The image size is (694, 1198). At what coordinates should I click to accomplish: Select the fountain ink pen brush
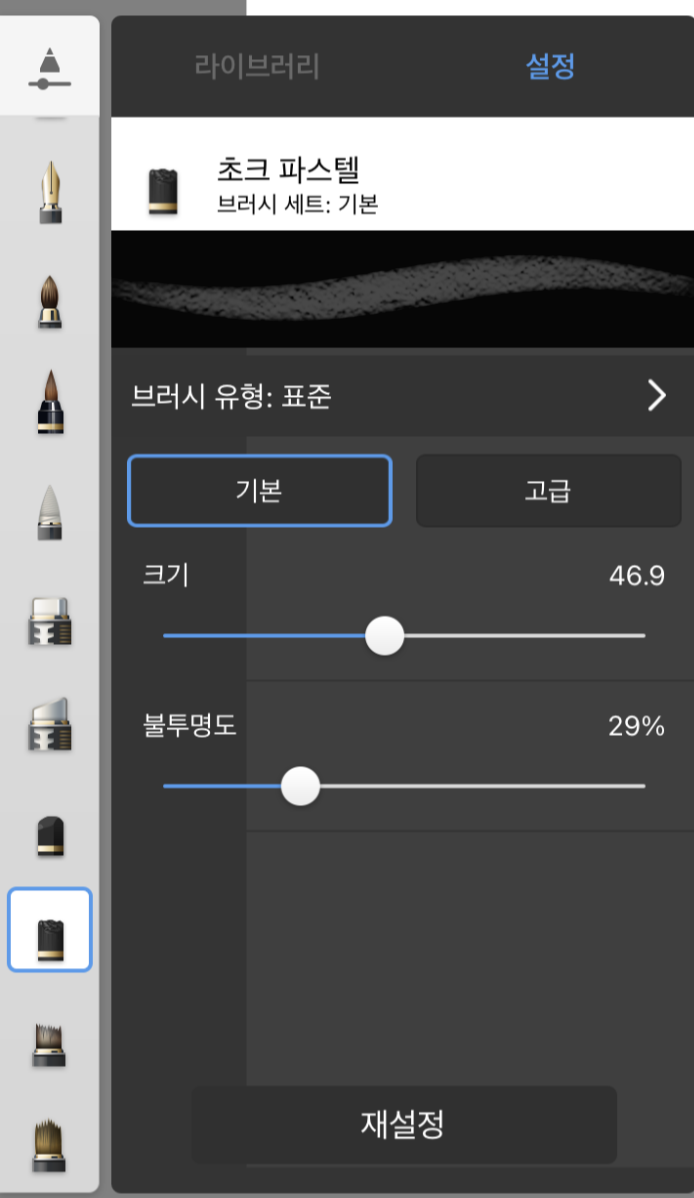50,191
